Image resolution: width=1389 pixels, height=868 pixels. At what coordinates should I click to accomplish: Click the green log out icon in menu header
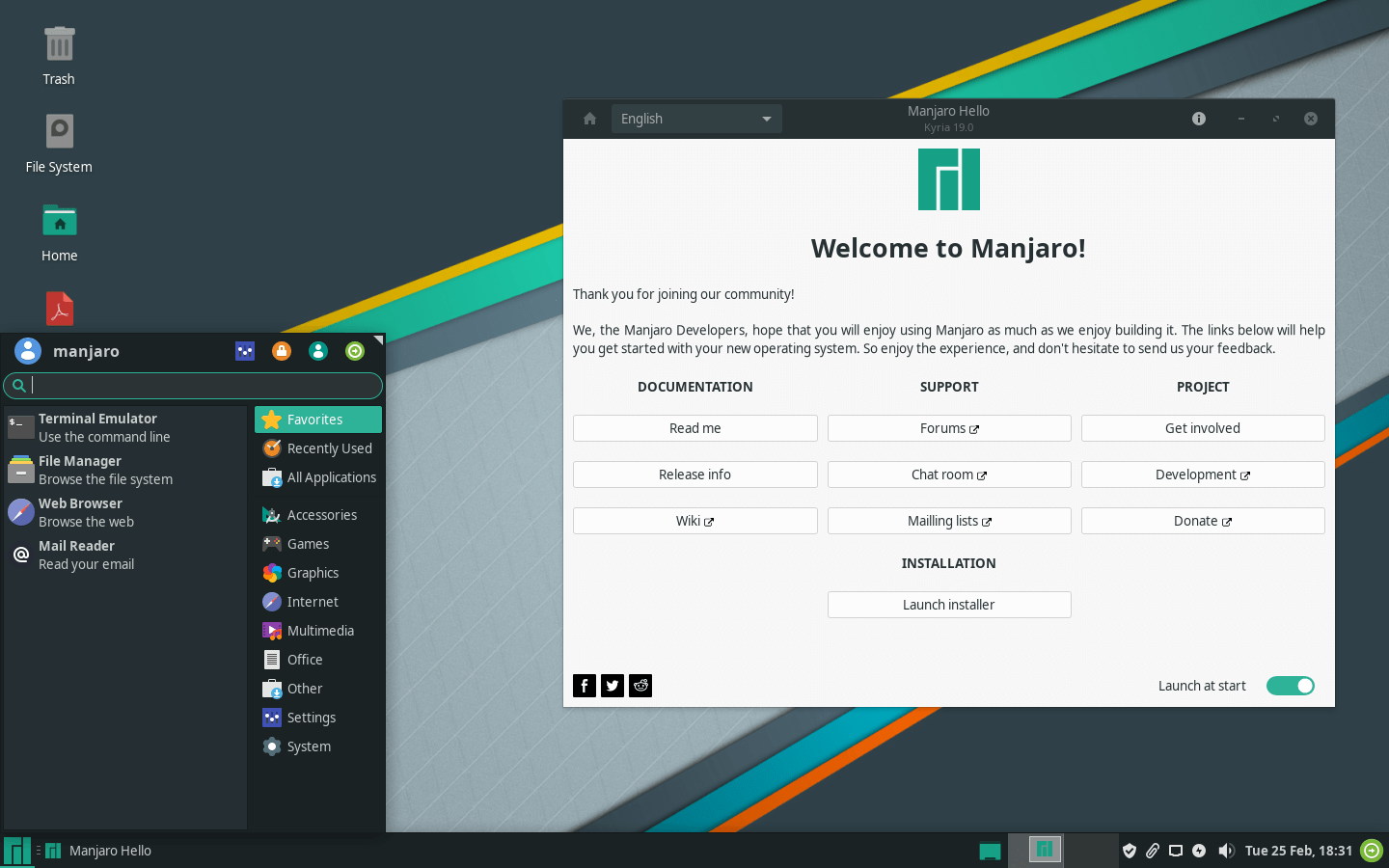click(x=355, y=351)
